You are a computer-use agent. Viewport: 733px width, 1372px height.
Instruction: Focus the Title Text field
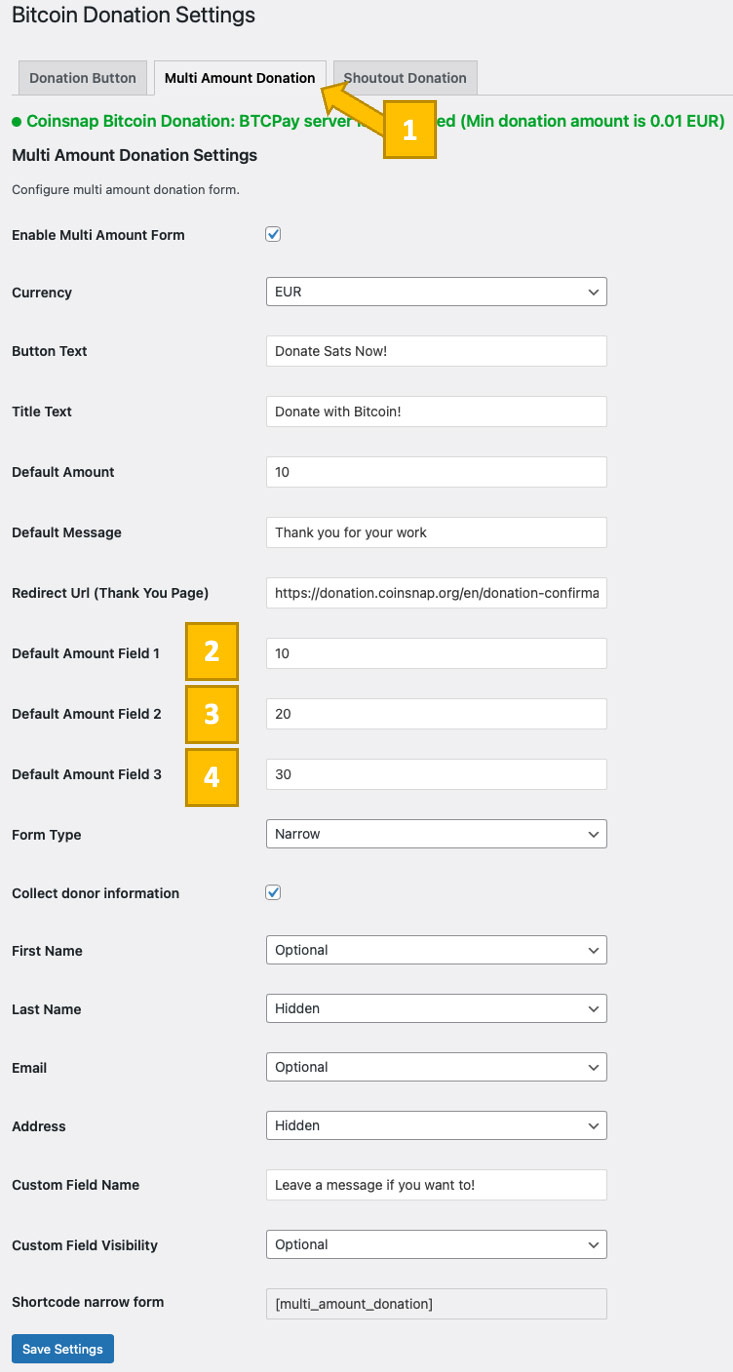pos(436,412)
